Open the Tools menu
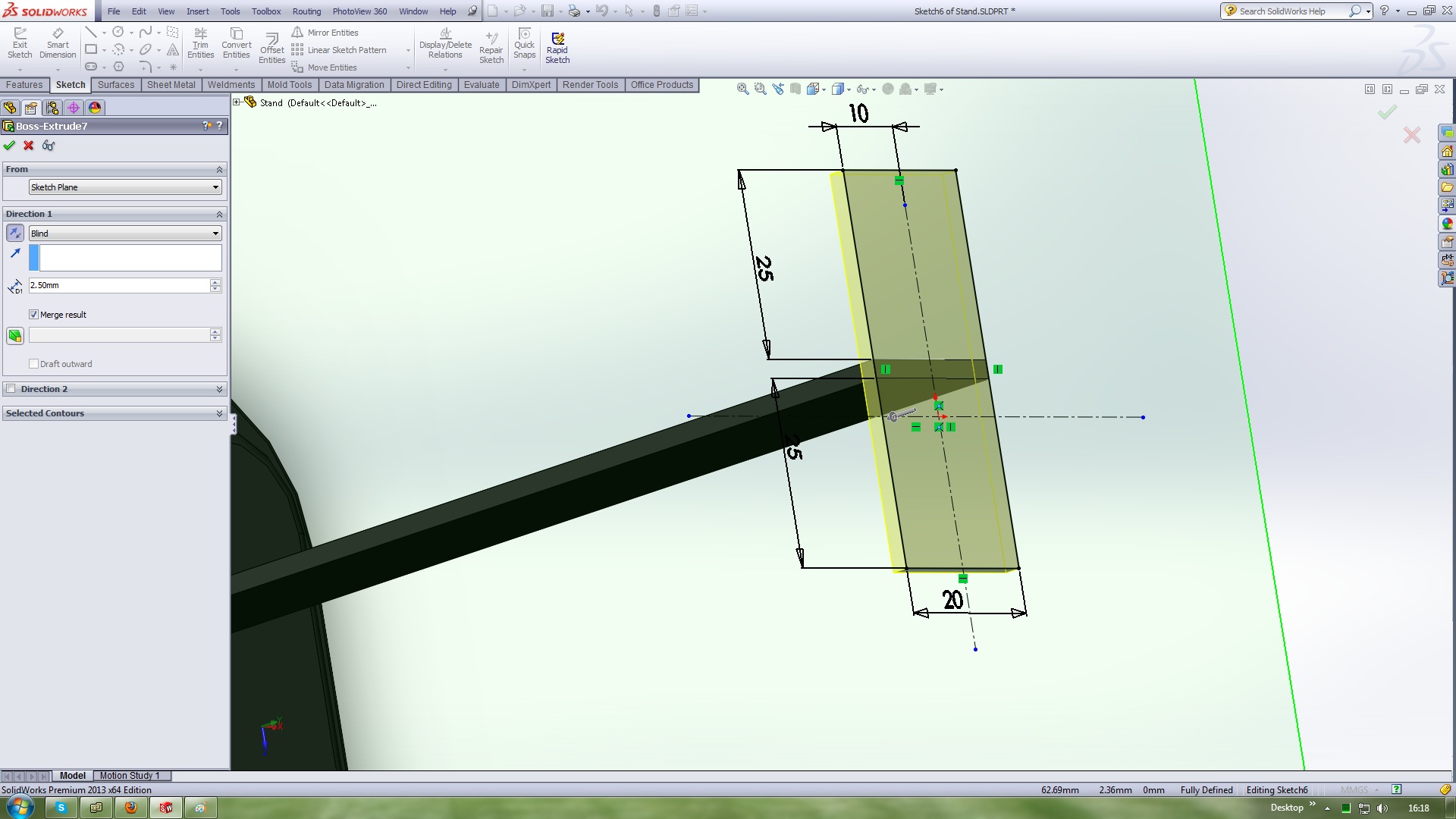The height and width of the screenshot is (819, 1456). 230,11
